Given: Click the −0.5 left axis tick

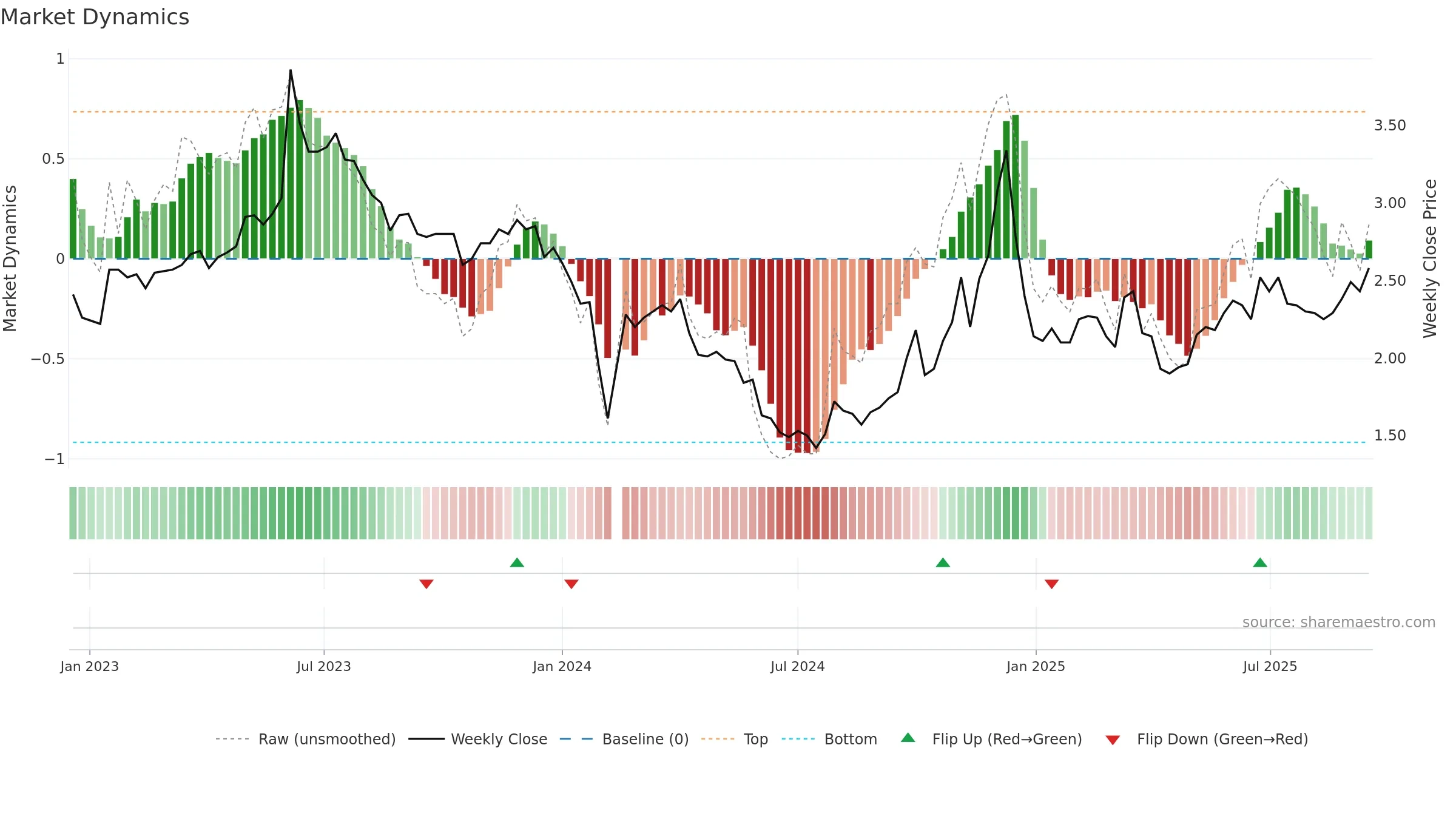Looking at the screenshot, I should pyautogui.click(x=47, y=359).
